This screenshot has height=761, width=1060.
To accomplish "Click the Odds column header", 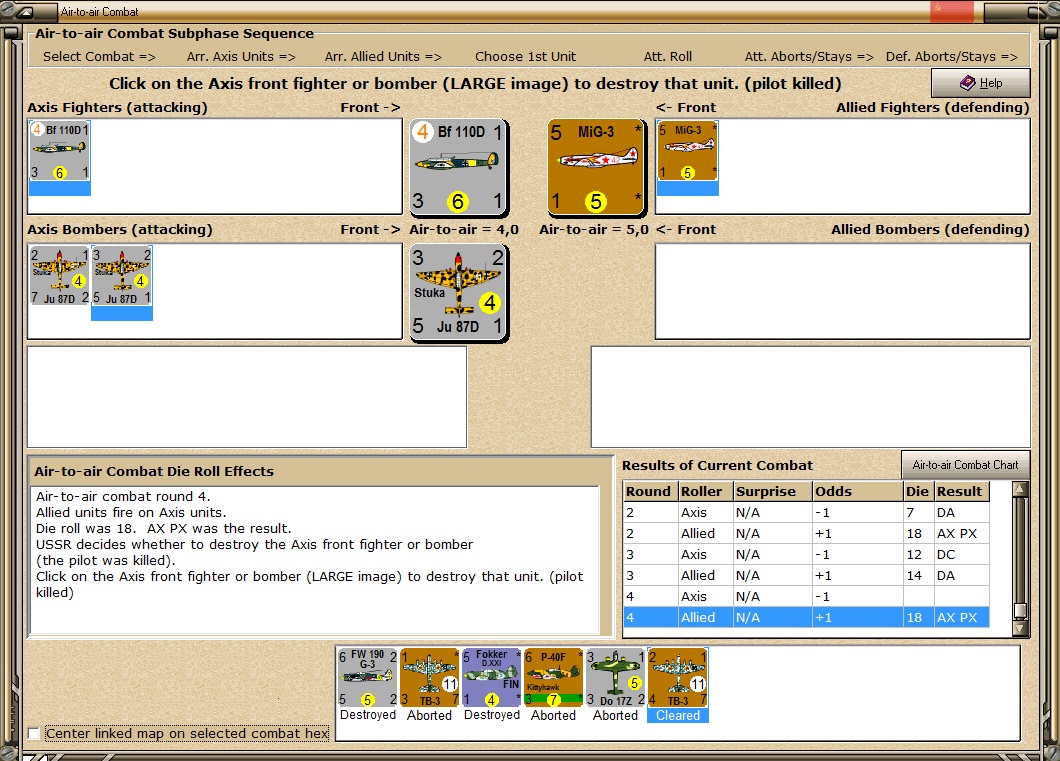I will pyautogui.click(x=858, y=491).
